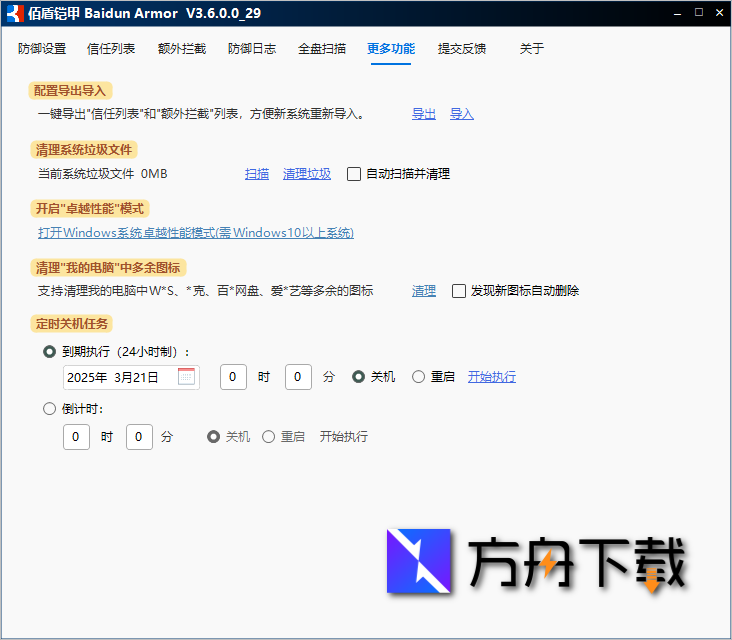Click the 导入 config link
The width and height of the screenshot is (732, 640).
coord(462,114)
